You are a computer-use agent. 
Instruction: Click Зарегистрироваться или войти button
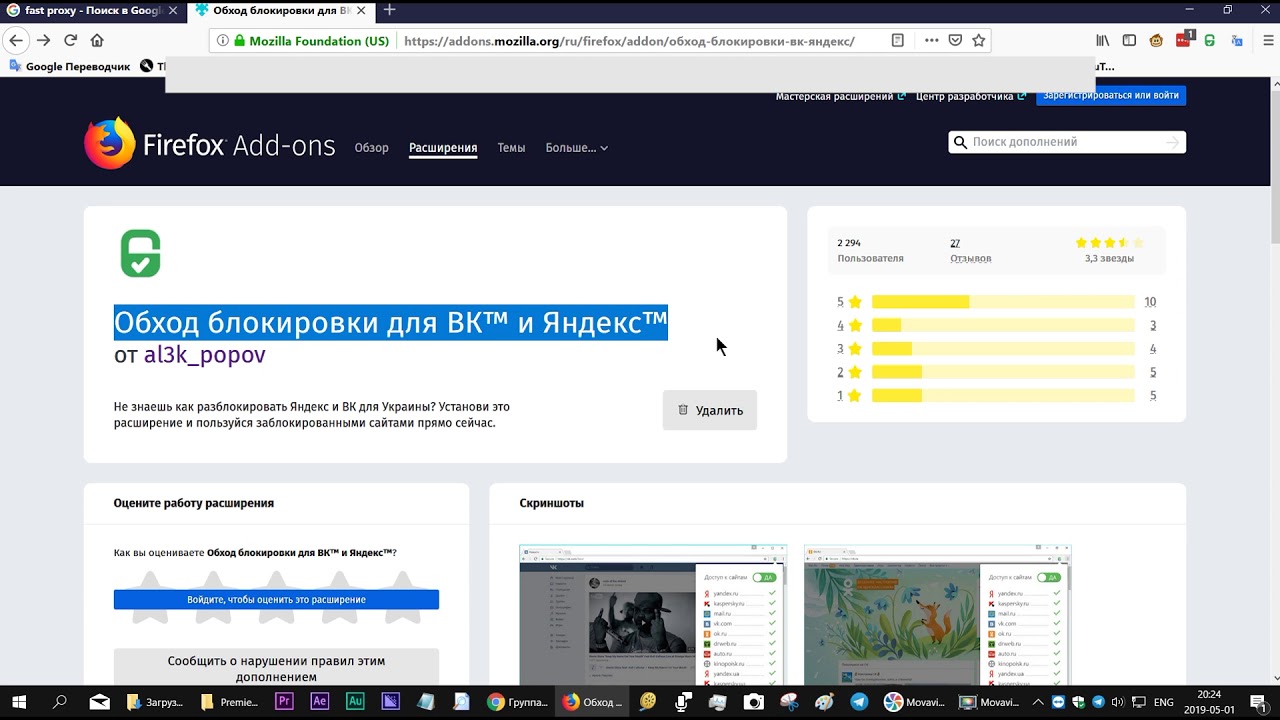(1111, 96)
